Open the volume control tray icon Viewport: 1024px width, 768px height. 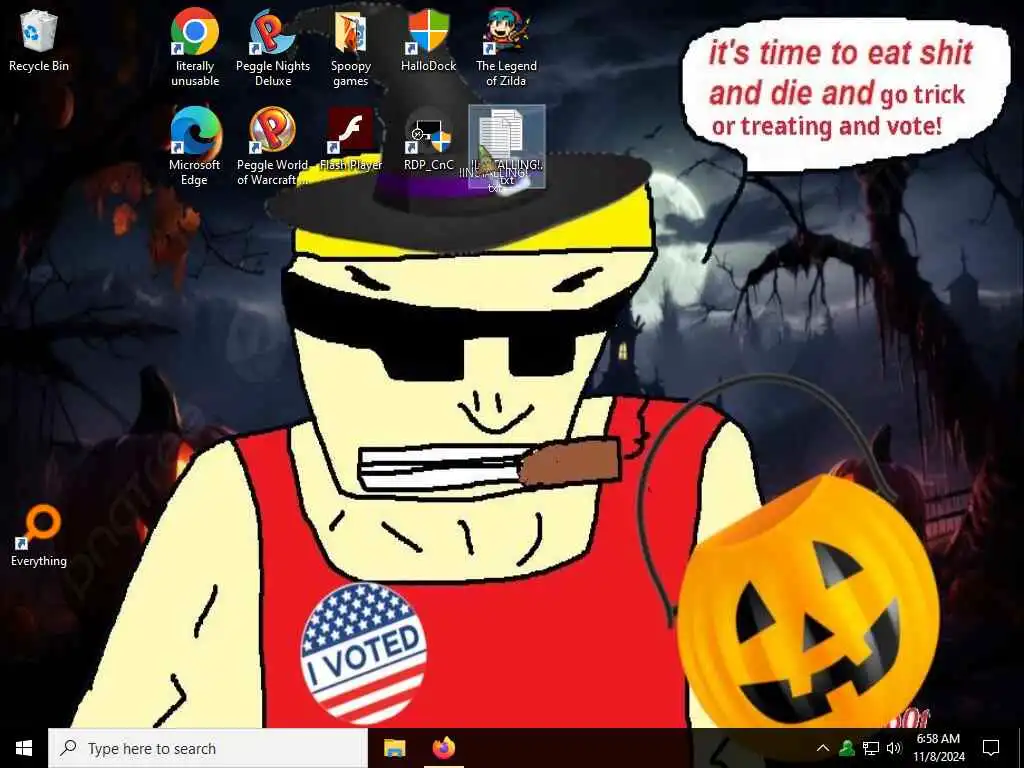[x=893, y=748]
